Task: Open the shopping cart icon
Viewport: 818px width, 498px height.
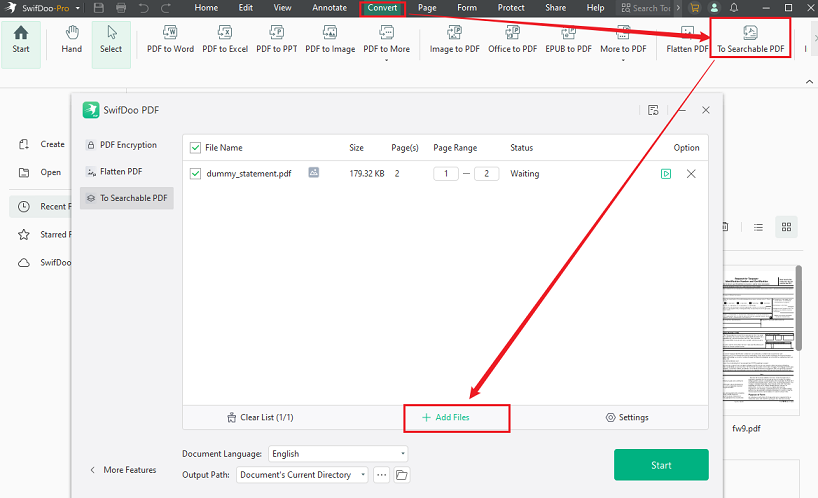Action: (x=694, y=8)
